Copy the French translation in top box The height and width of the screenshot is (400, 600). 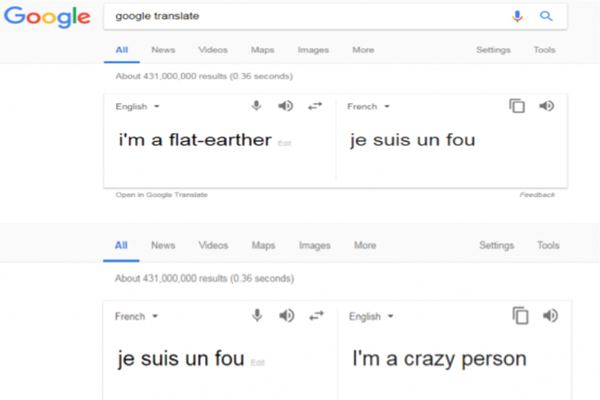[517, 106]
